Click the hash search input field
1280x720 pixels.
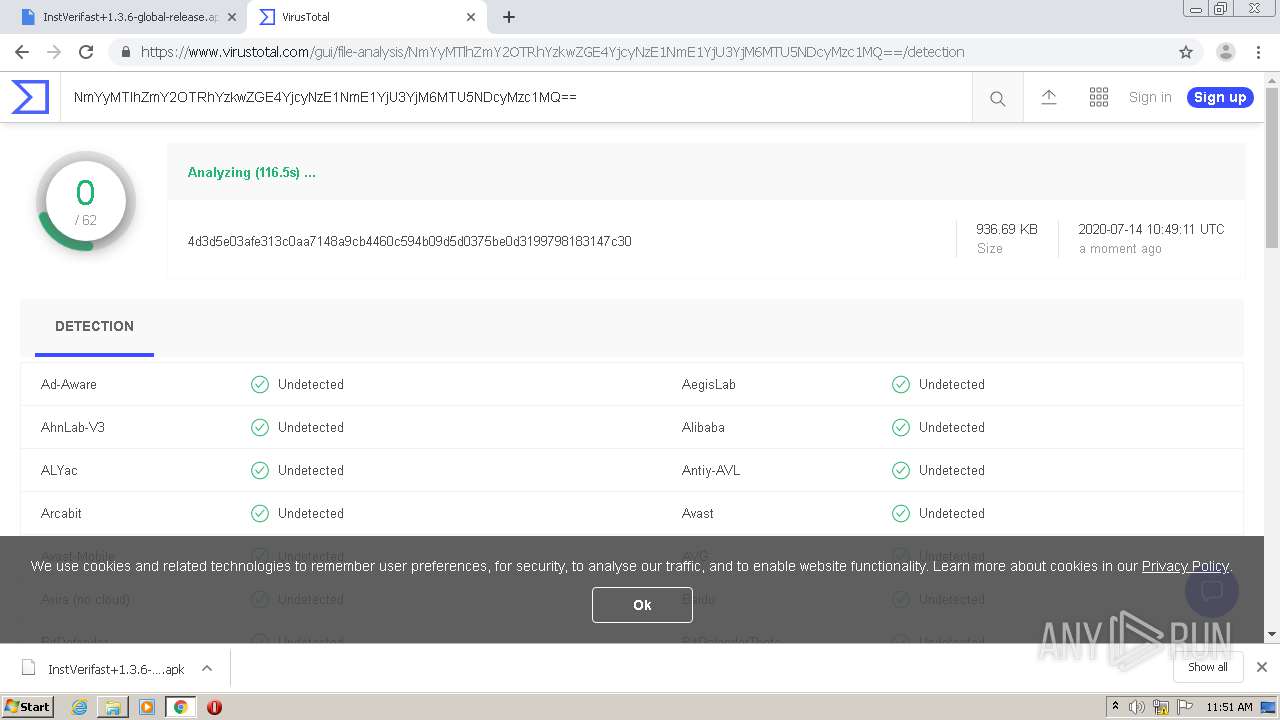516,97
